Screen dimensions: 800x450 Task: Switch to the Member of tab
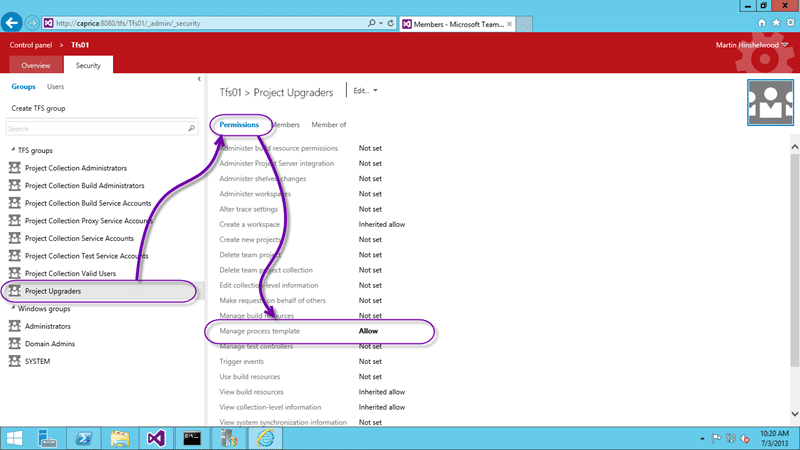[329, 124]
